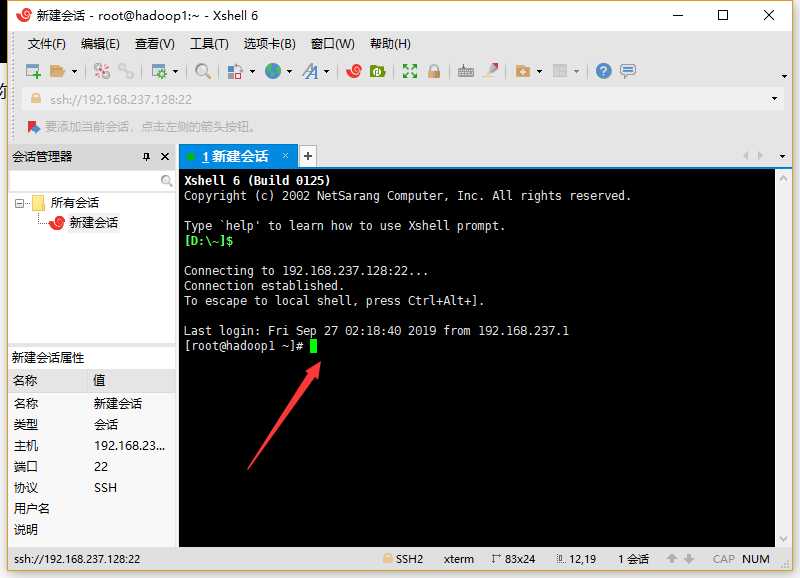Click the Open Session folder icon
The image size is (800, 578).
pyautogui.click(x=57, y=71)
